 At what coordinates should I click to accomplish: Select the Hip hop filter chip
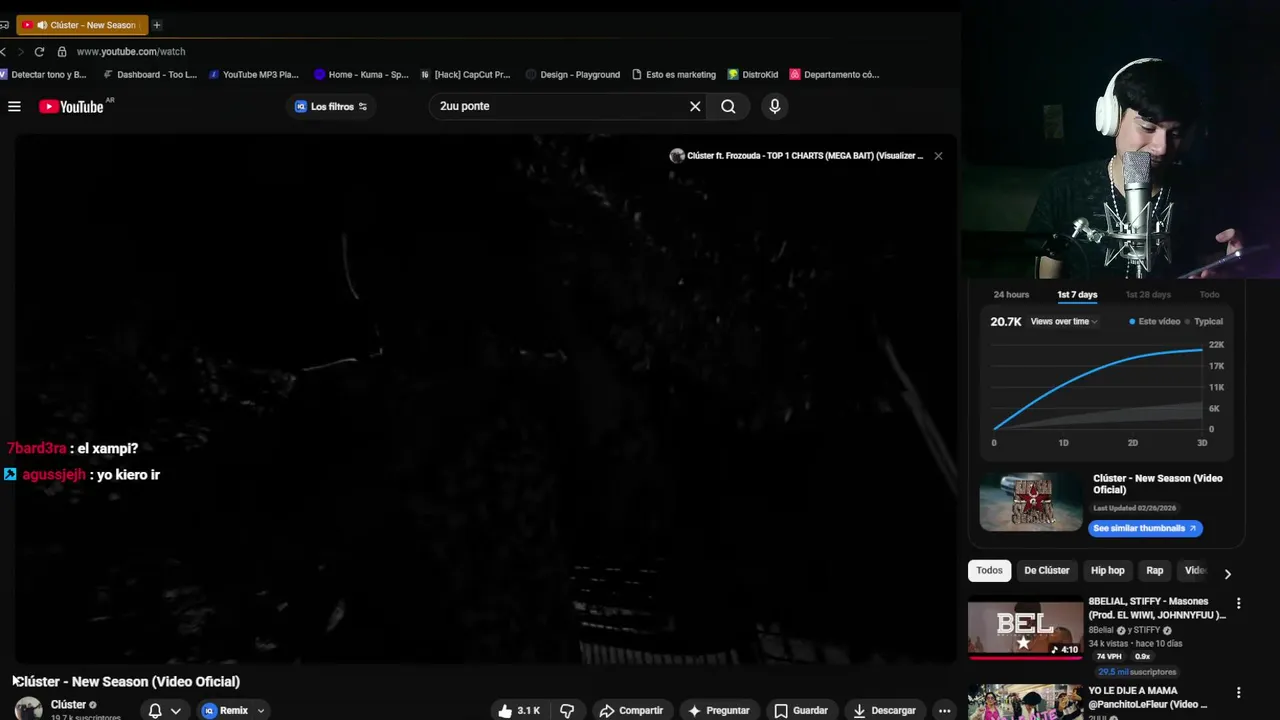(x=1107, y=570)
